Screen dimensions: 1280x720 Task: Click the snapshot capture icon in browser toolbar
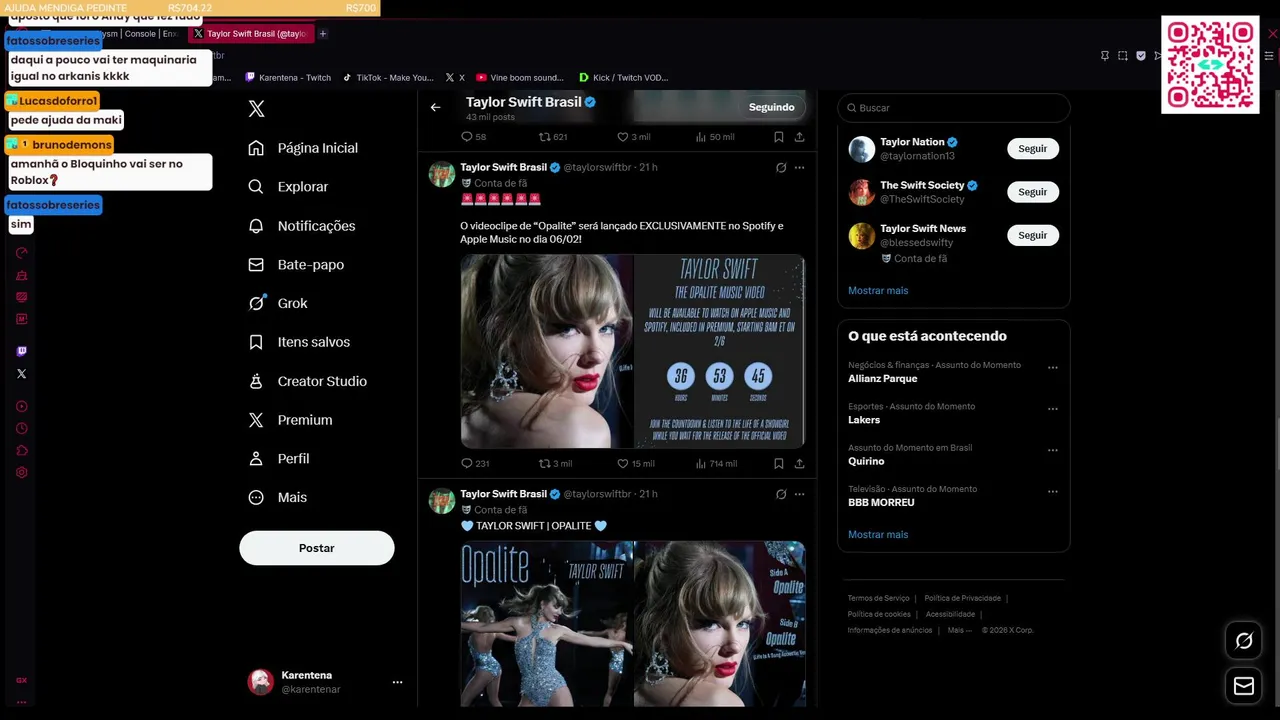coord(1123,56)
